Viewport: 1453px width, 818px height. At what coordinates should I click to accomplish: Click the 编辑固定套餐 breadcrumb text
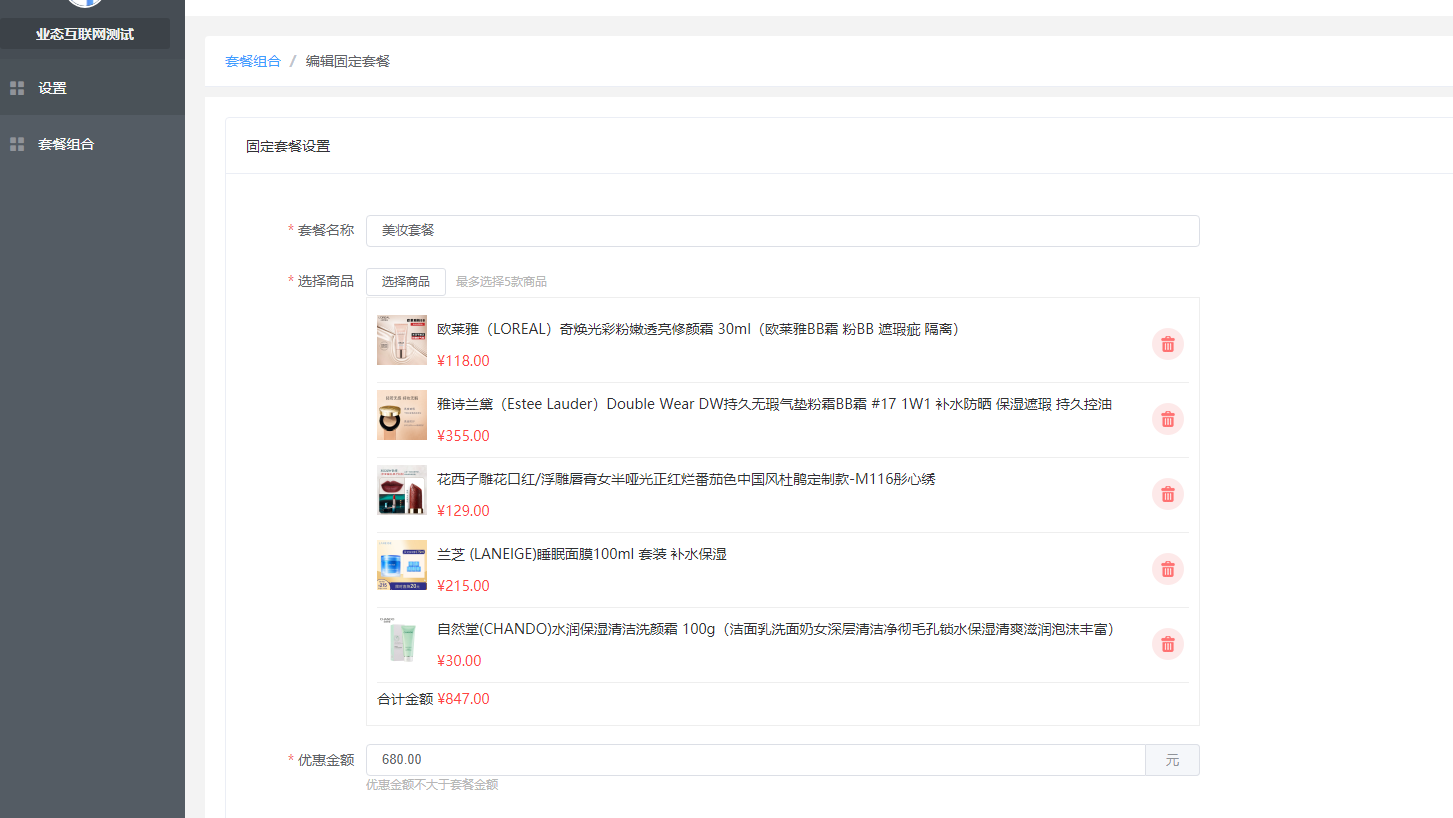(348, 61)
